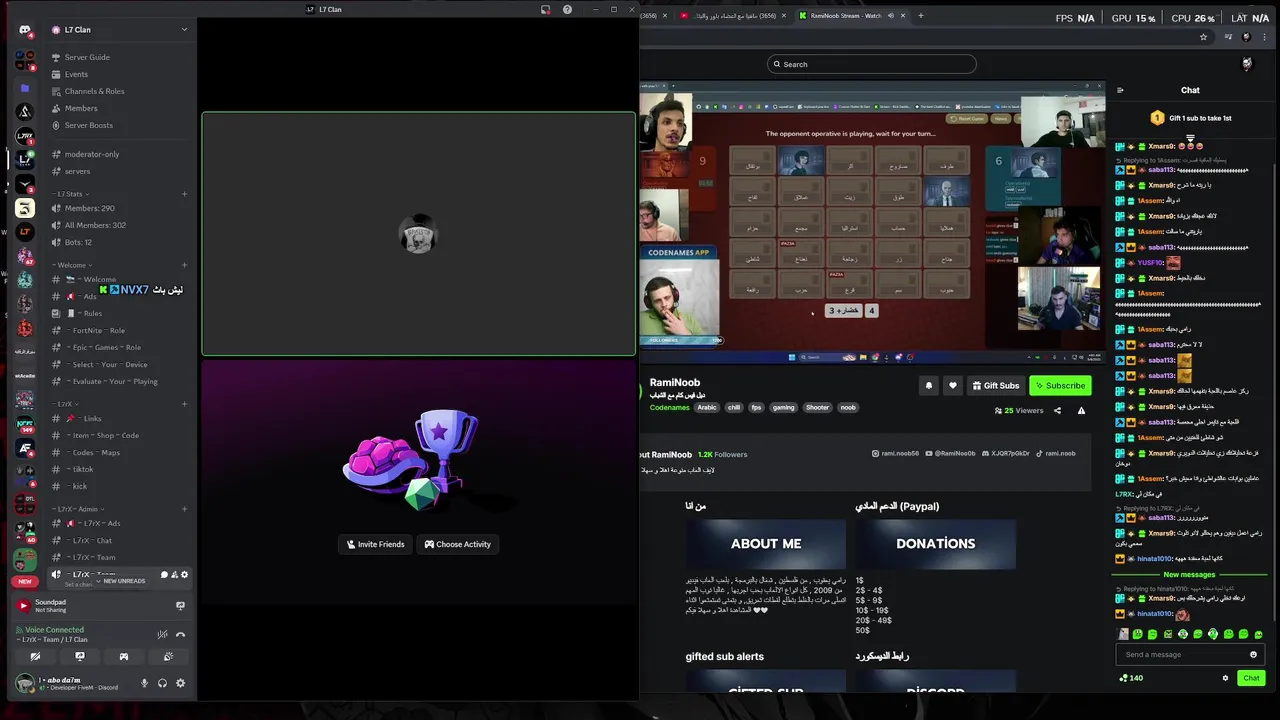Open the DONATIONS panel image
Viewport: 1280px width, 720px height.
tap(935, 543)
